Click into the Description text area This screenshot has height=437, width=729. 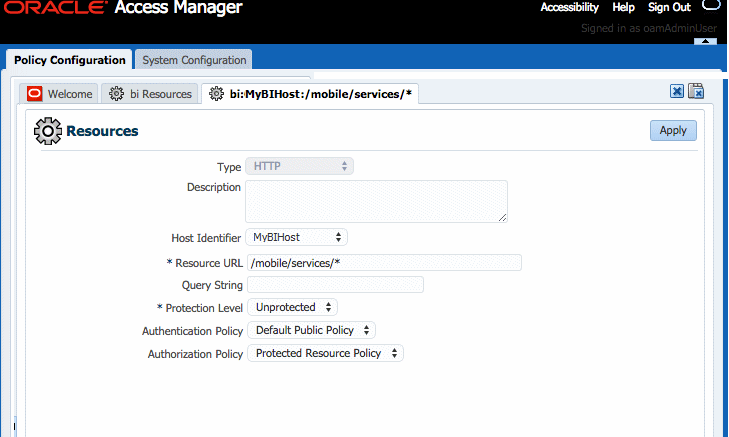pyautogui.click(x=376, y=201)
